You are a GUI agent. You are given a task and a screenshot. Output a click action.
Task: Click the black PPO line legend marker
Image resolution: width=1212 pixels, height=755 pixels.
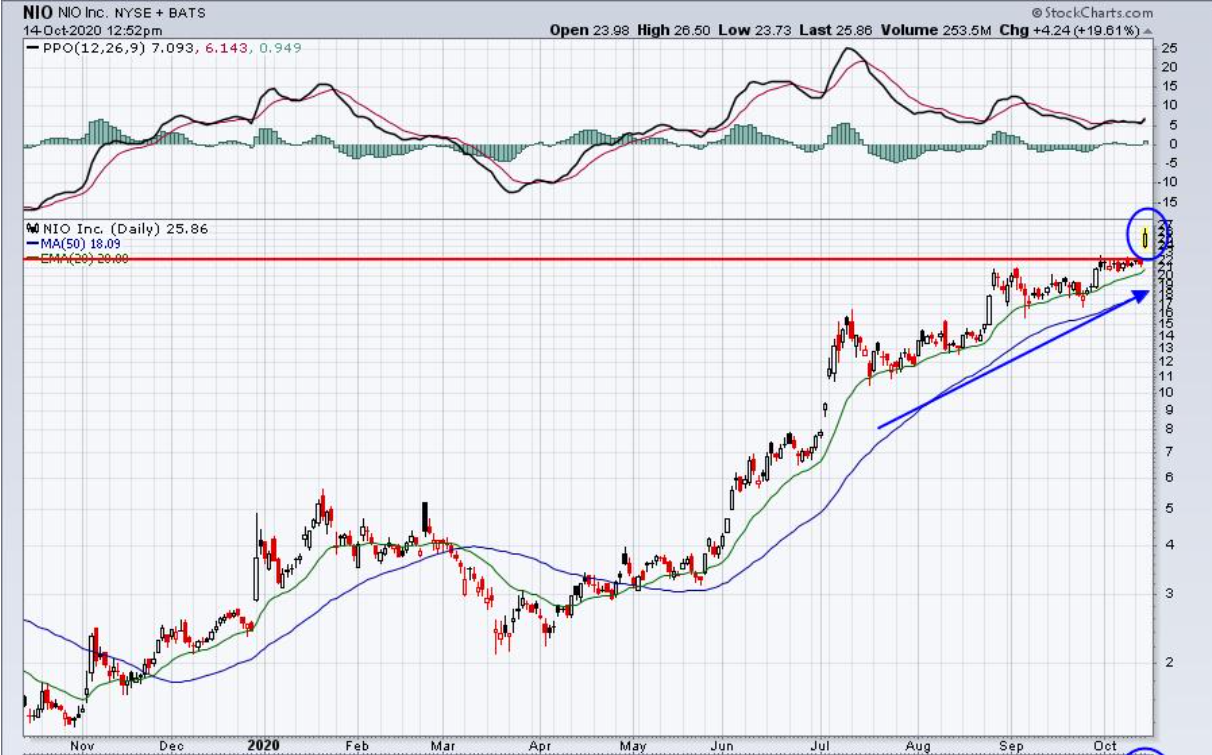pyautogui.click(x=33, y=48)
